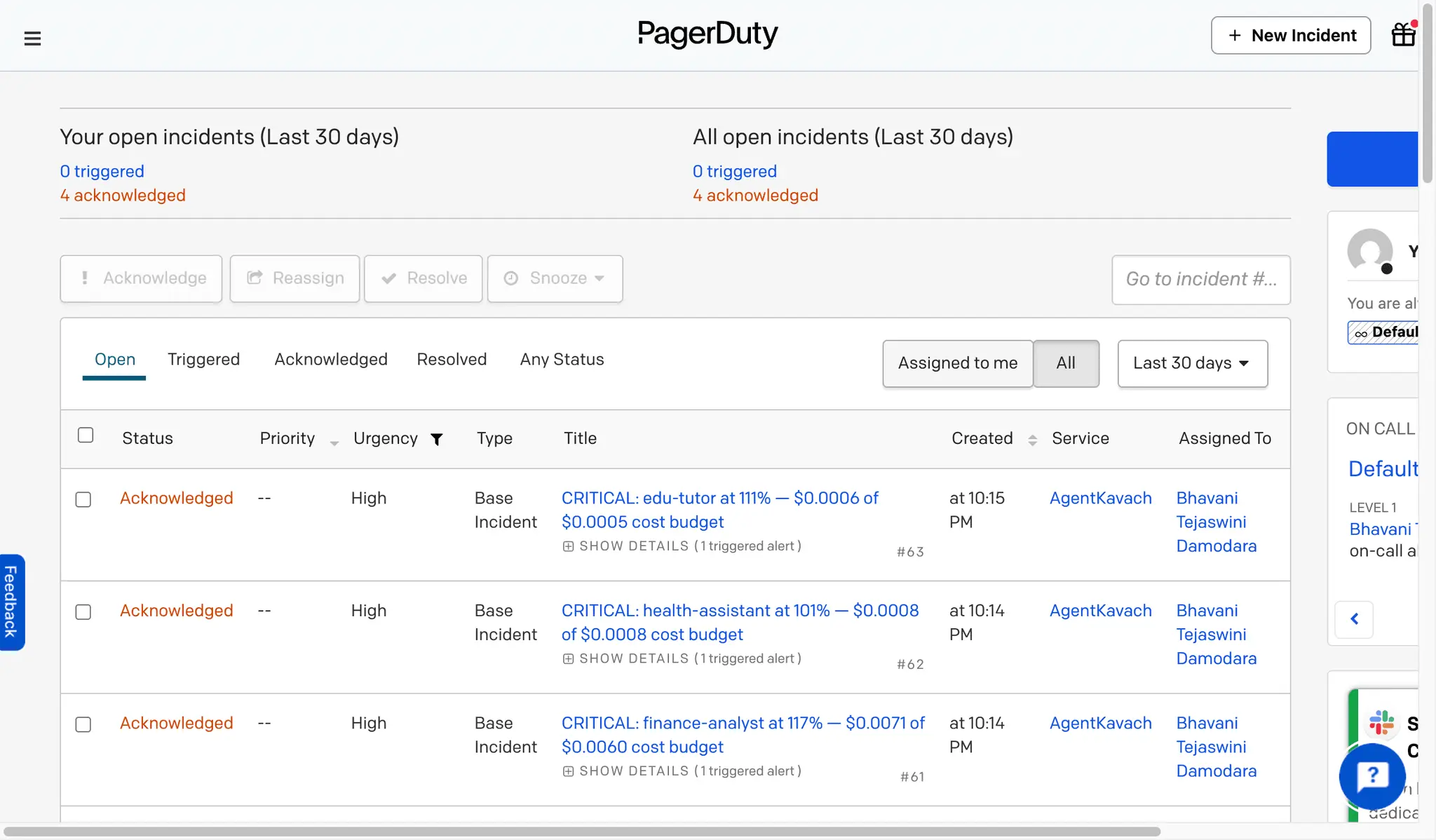Open the edu-tutor at 111% incident
This screenshot has width=1436, height=840.
click(x=719, y=510)
